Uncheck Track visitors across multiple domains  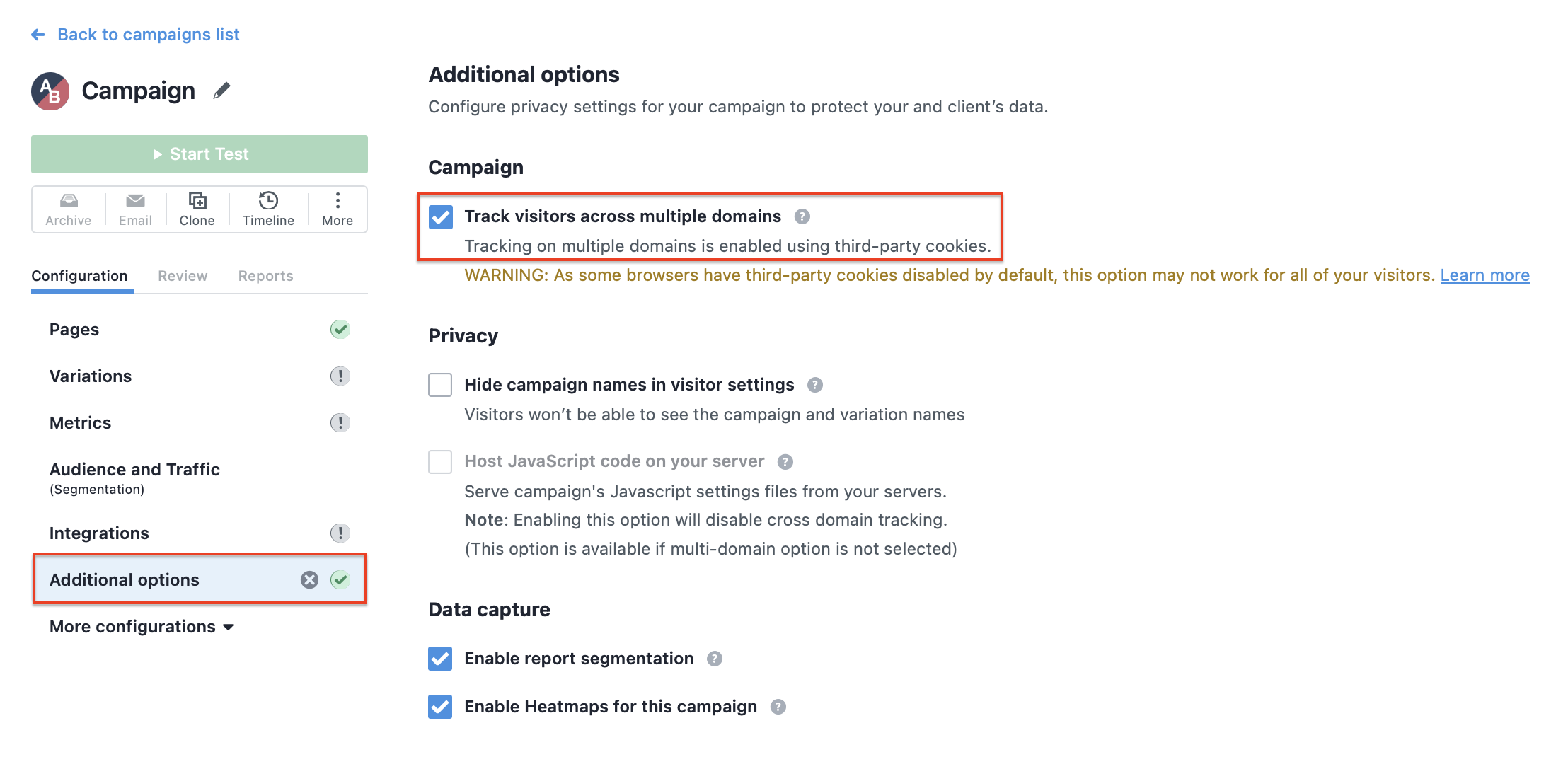[440, 216]
